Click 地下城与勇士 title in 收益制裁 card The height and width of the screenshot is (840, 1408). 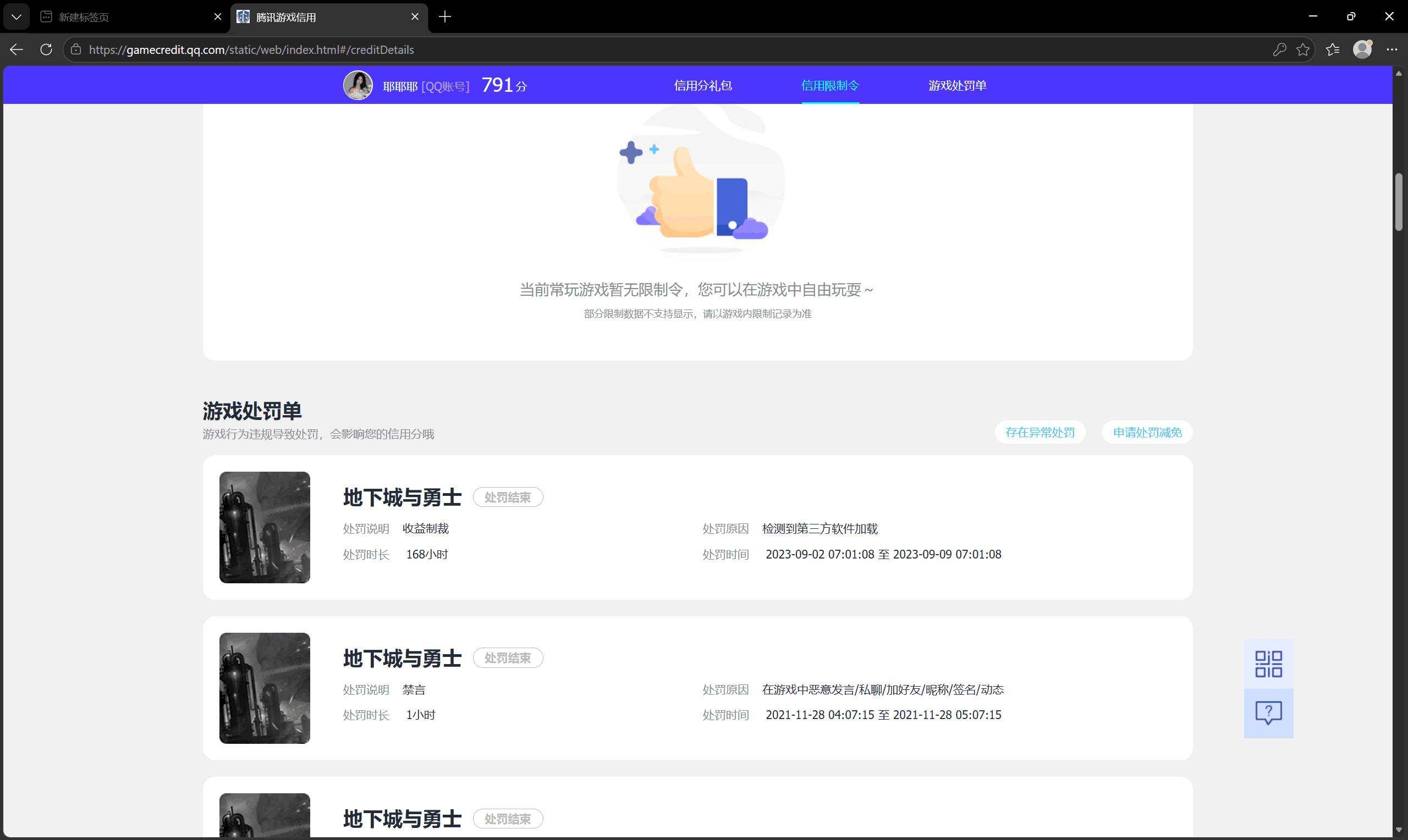coord(402,498)
